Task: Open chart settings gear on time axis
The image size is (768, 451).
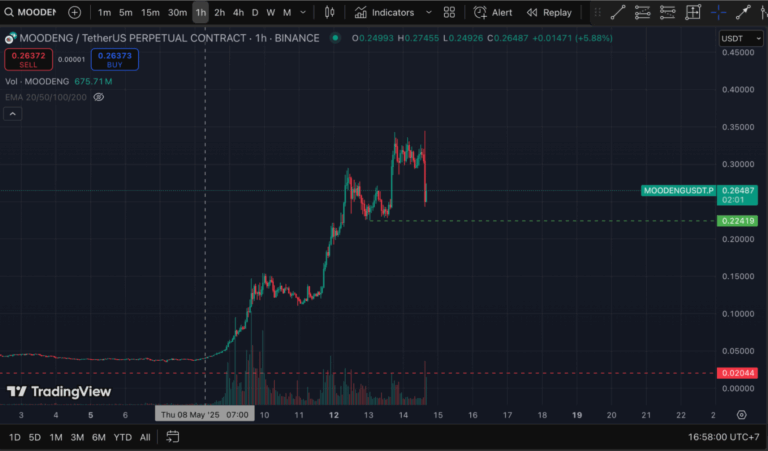Action: point(742,415)
